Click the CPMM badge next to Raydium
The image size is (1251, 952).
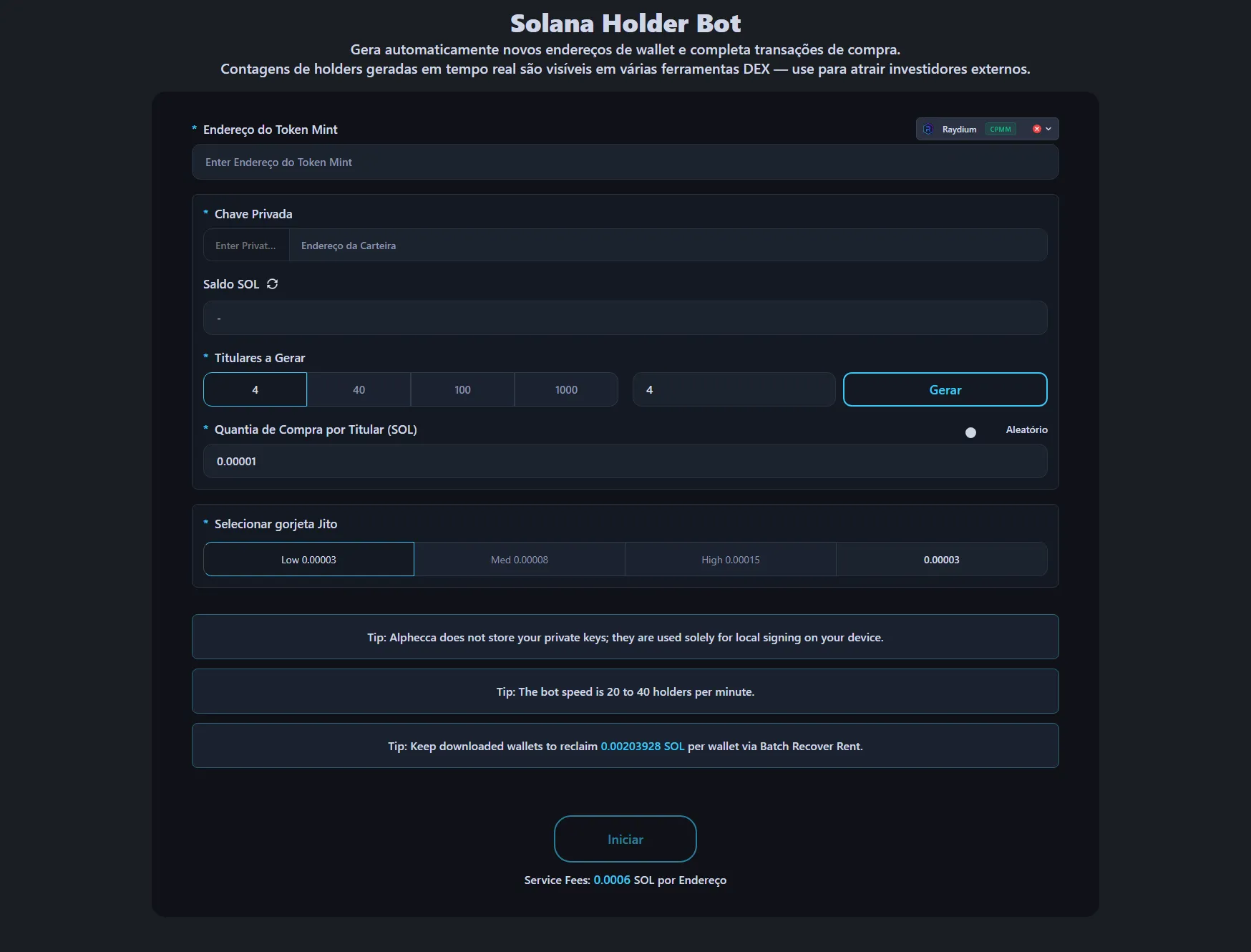click(x=1001, y=129)
